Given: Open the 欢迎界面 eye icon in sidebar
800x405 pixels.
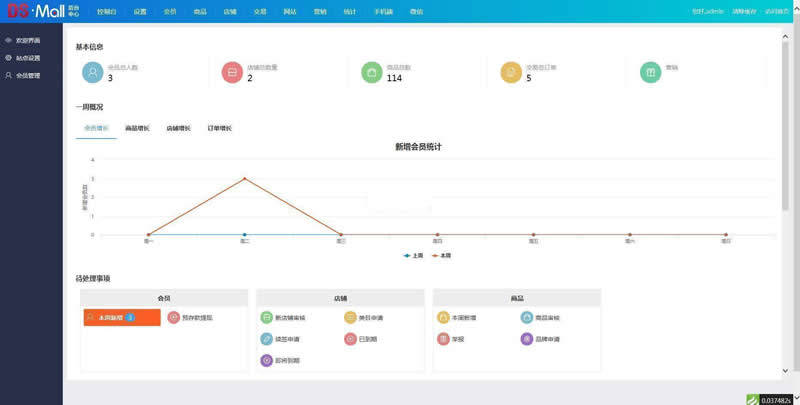Looking at the screenshot, I should tap(8, 40).
